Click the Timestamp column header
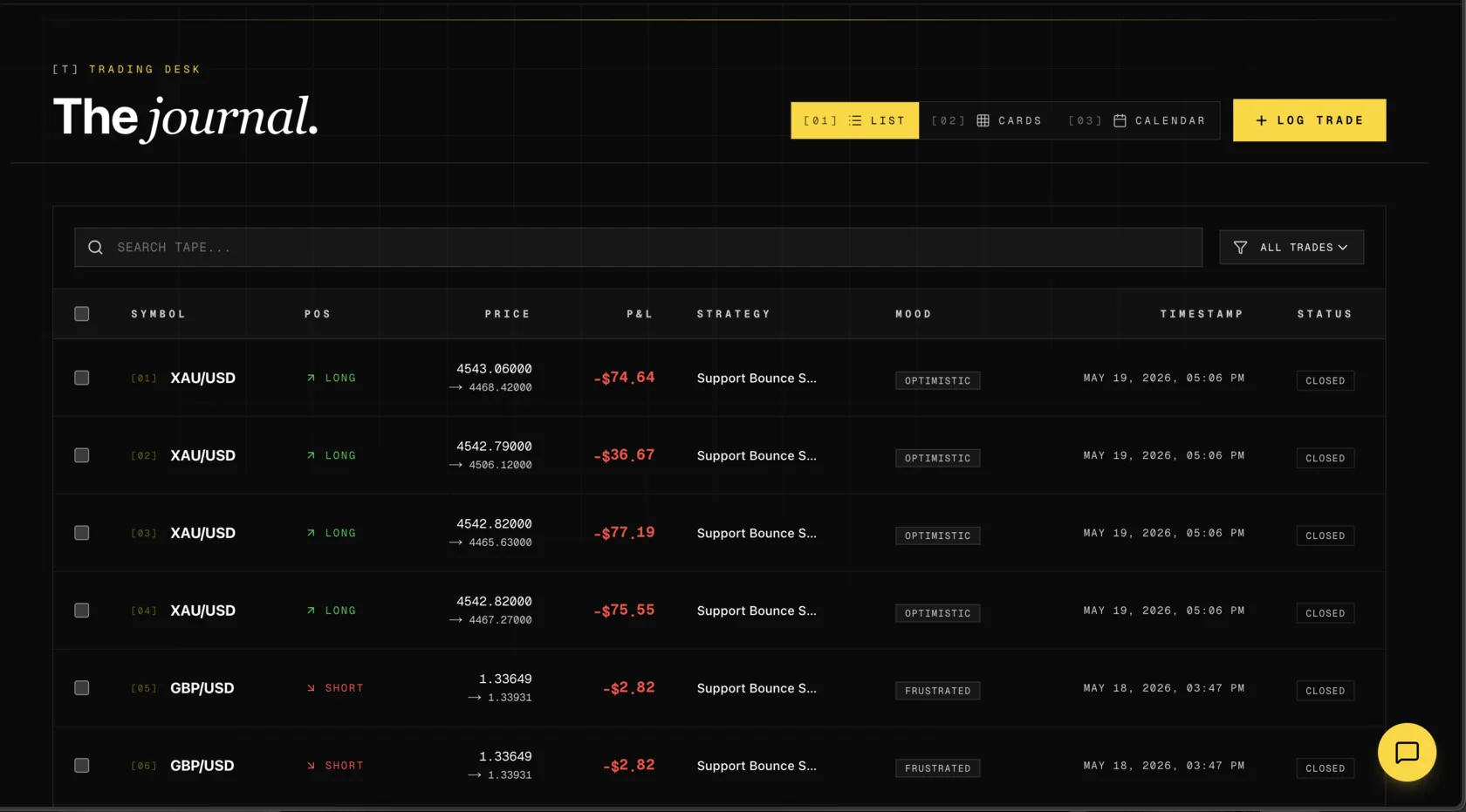The image size is (1466, 812). point(1202,314)
